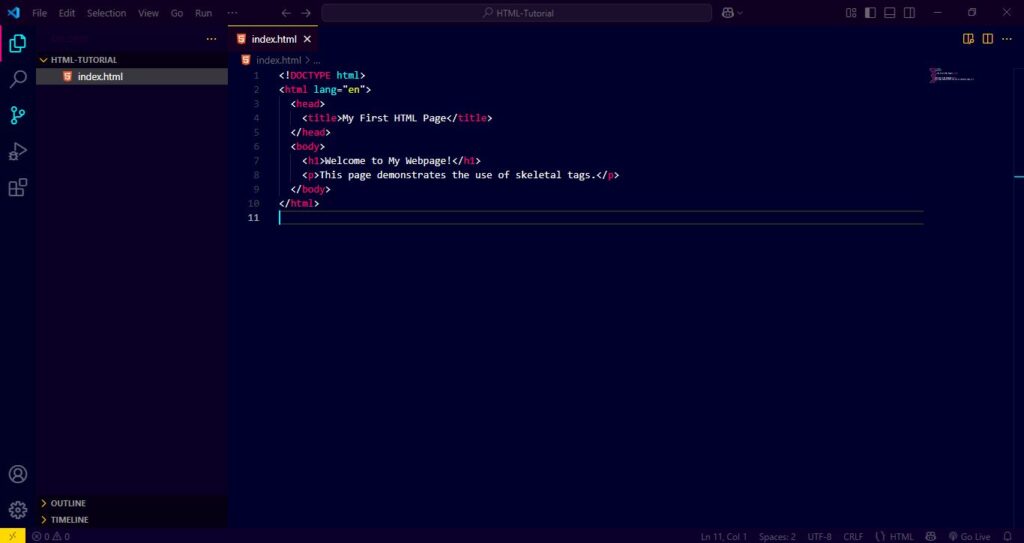Show errors and warnings count

pyautogui.click(x=51, y=536)
